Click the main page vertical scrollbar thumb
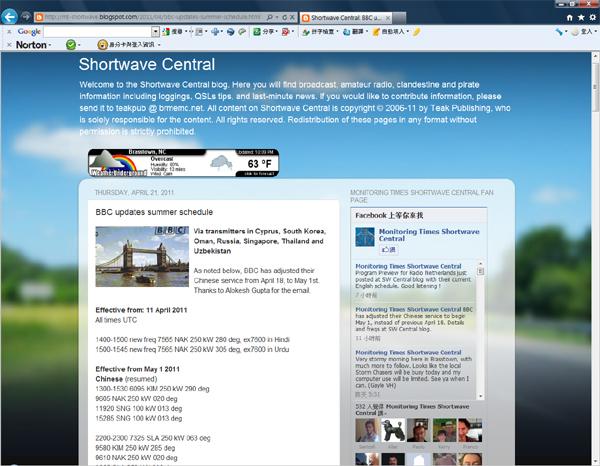Screen dimensions: 600x466 (x=595, y=87)
